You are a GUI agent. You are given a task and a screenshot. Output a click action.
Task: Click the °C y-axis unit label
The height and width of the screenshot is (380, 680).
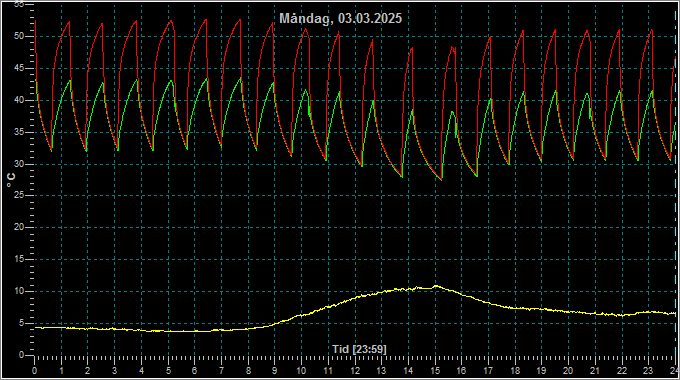point(11,180)
